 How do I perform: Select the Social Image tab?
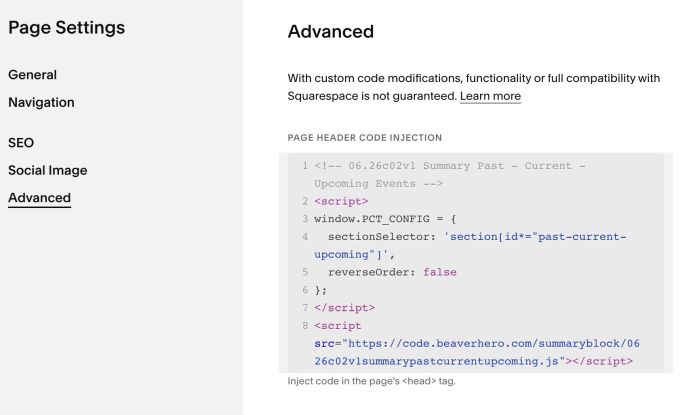coord(47,170)
